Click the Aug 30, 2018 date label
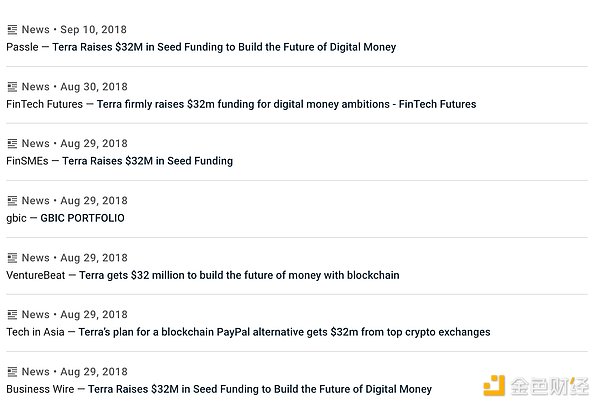Viewport: 600px width, 407px height. point(94,87)
